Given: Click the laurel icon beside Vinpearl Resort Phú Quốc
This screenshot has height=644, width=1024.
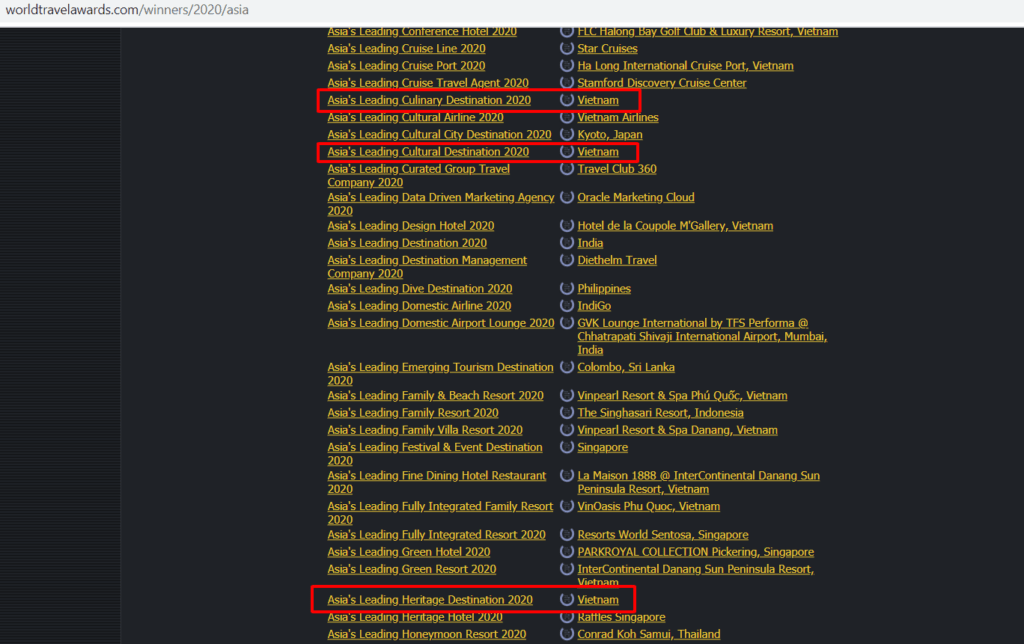Looking at the screenshot, I should [567, 395].
